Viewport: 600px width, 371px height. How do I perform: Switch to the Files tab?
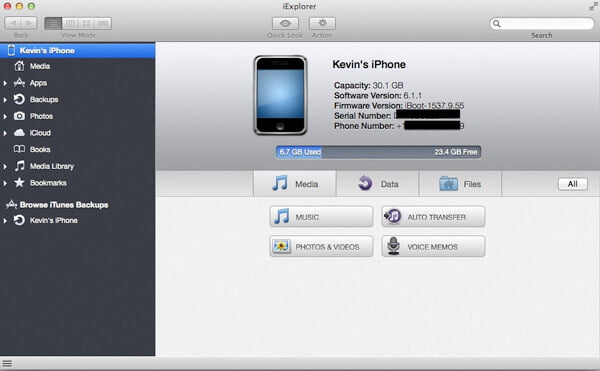pyautogui.click(x=460, y=184)
